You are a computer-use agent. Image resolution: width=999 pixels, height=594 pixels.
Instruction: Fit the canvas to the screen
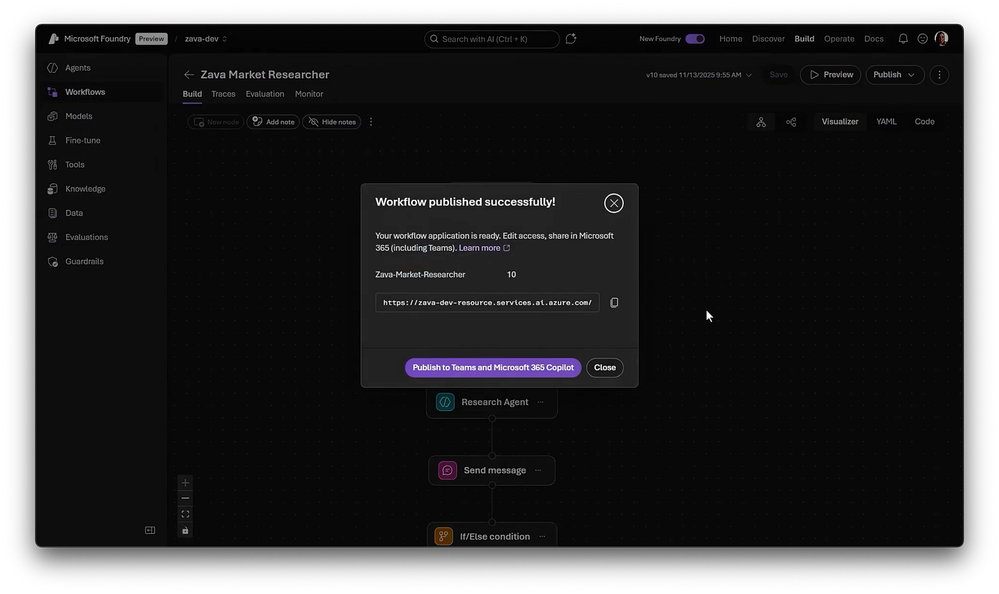point(185,514)
